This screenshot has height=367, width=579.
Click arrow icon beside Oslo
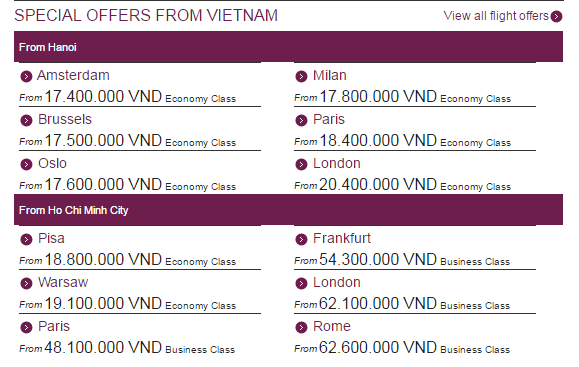coord(26,164)
